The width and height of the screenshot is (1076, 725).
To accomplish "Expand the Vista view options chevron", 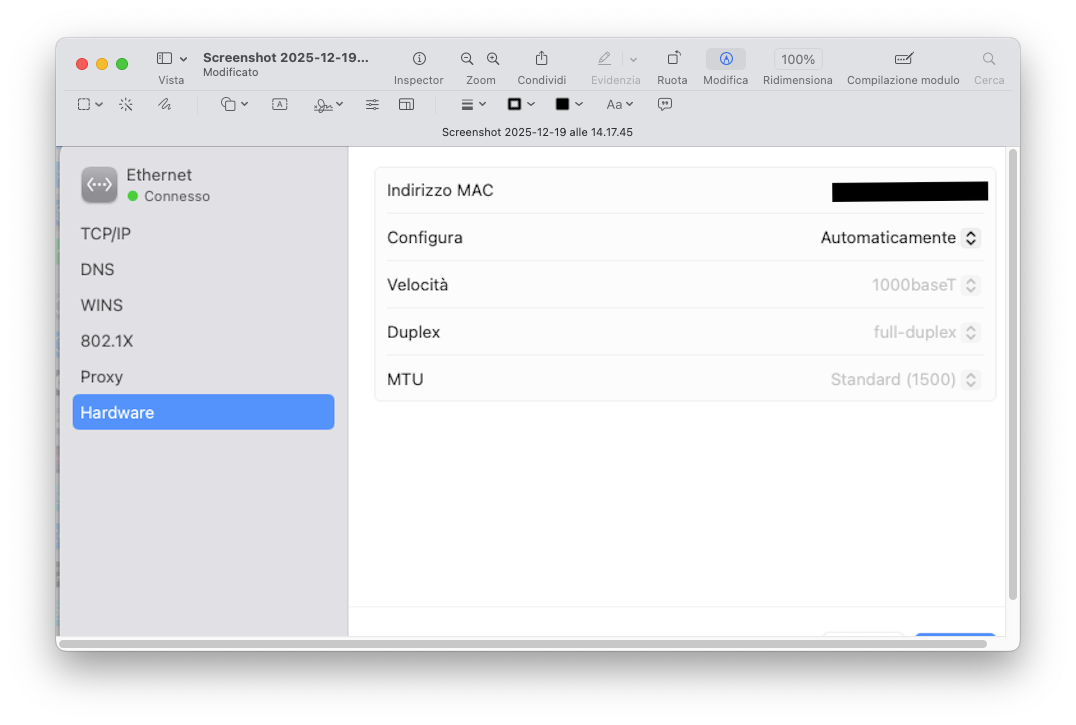I will [x=183, y=60].
